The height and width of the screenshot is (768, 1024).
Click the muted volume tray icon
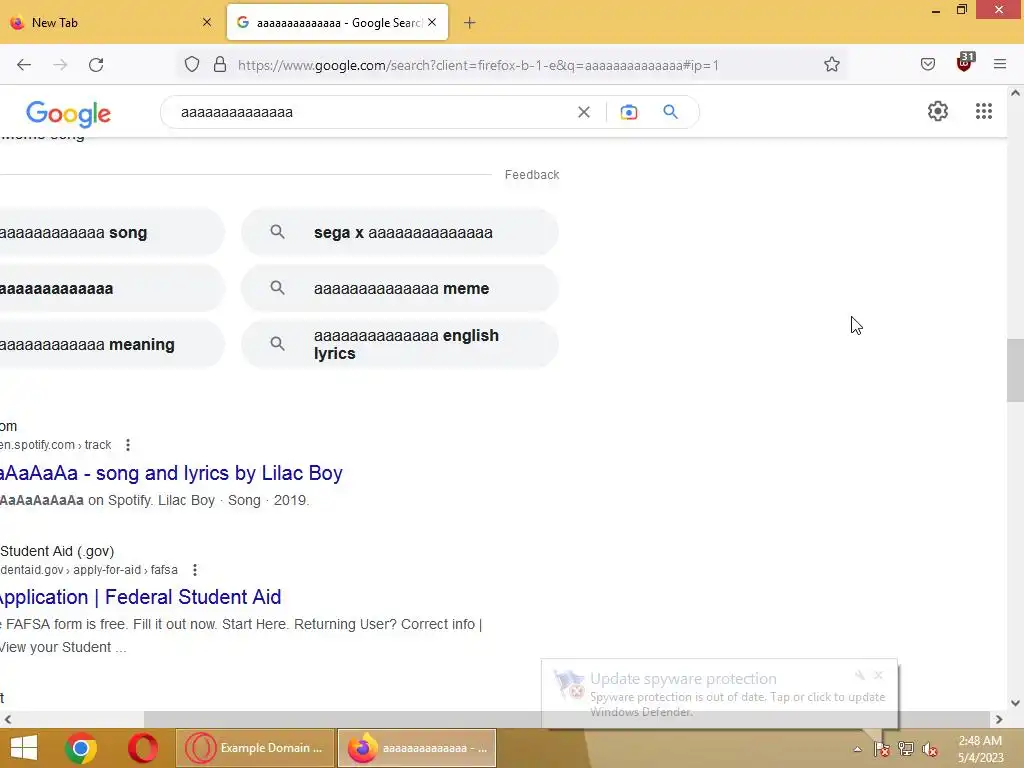click(x=929, y=749)
